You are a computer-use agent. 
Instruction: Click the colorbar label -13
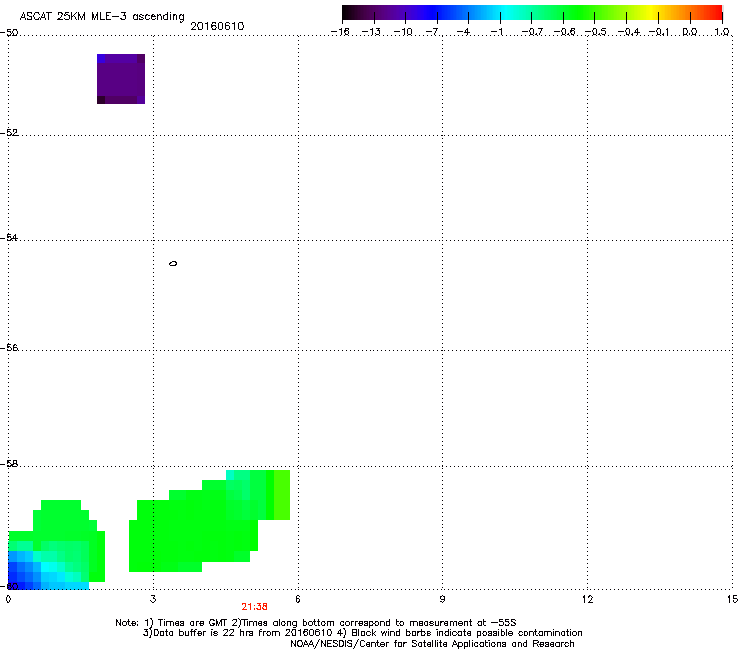point(371,32)
